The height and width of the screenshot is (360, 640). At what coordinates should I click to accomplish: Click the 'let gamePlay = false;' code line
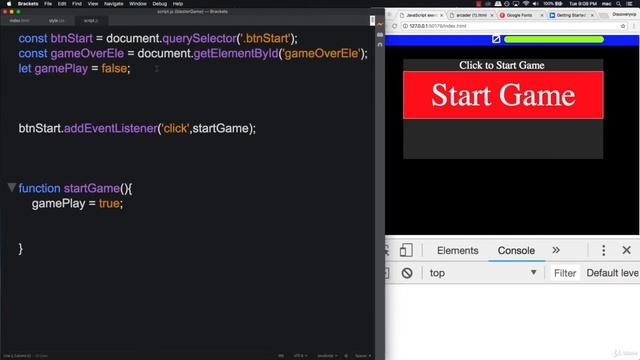point(74,68)
